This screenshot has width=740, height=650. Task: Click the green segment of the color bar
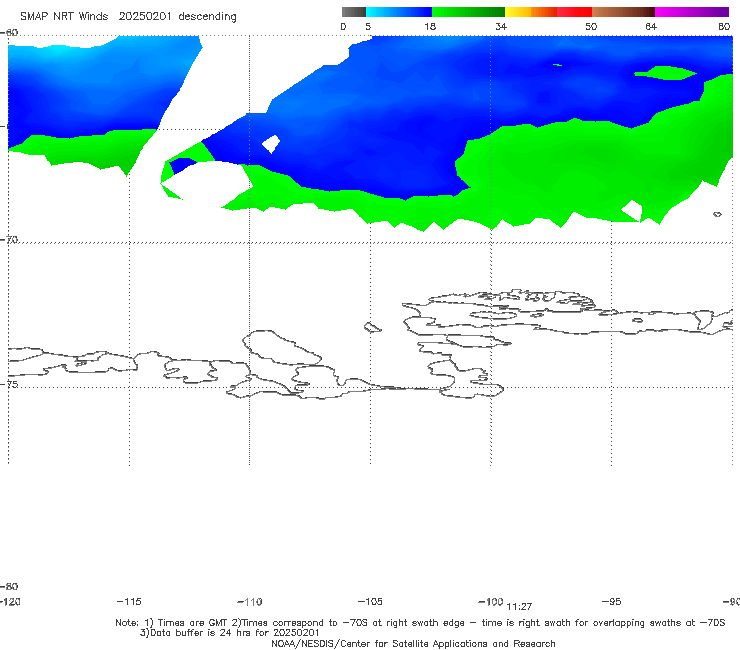click(468, 12)
